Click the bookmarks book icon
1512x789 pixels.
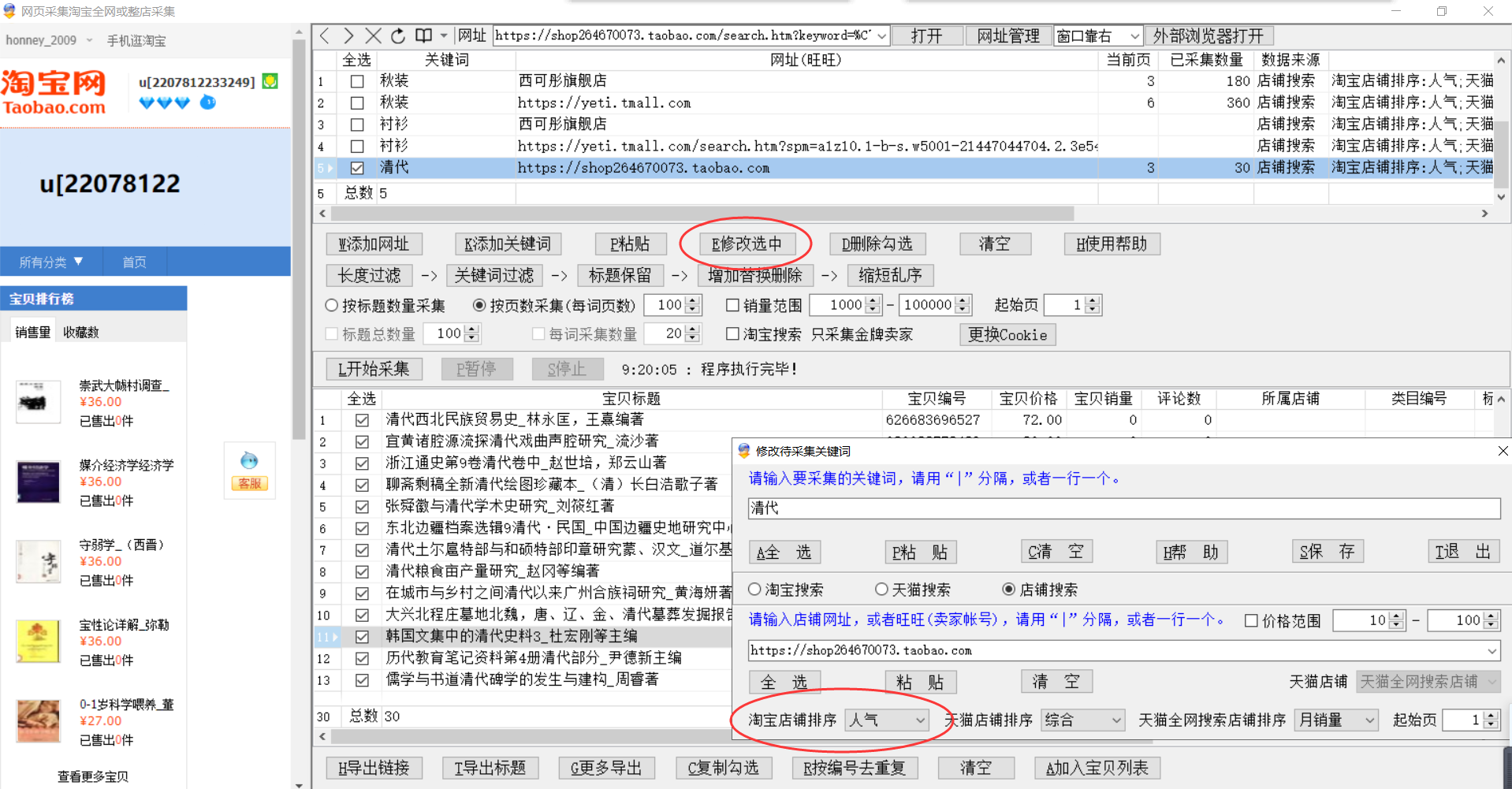(424, 35)
